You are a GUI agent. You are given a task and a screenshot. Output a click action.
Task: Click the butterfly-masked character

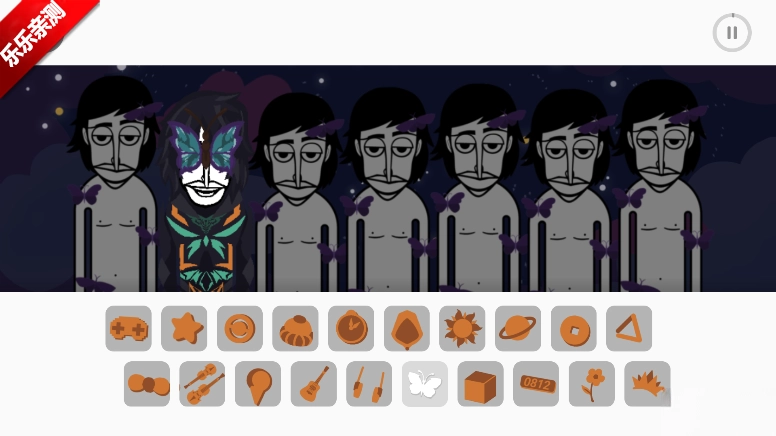click(206, 193)
